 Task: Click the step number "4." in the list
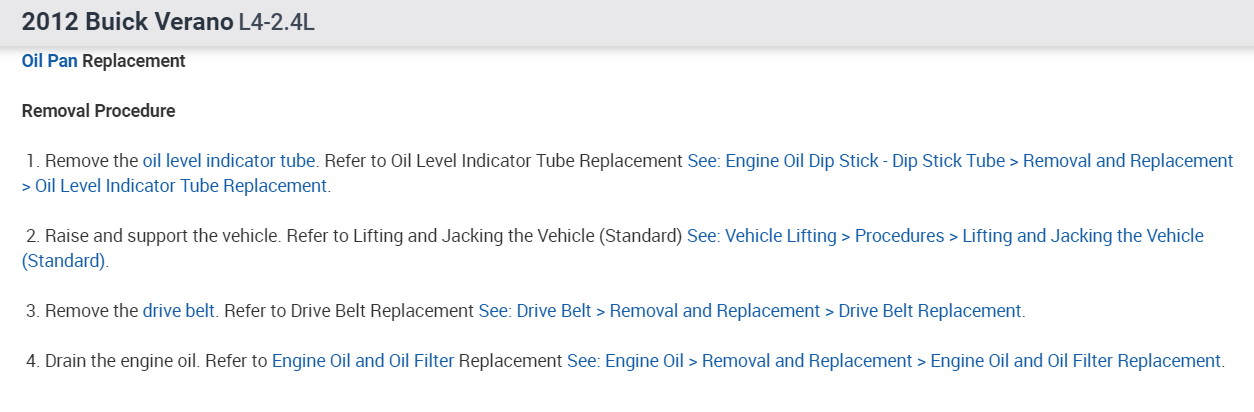(33, 361)
